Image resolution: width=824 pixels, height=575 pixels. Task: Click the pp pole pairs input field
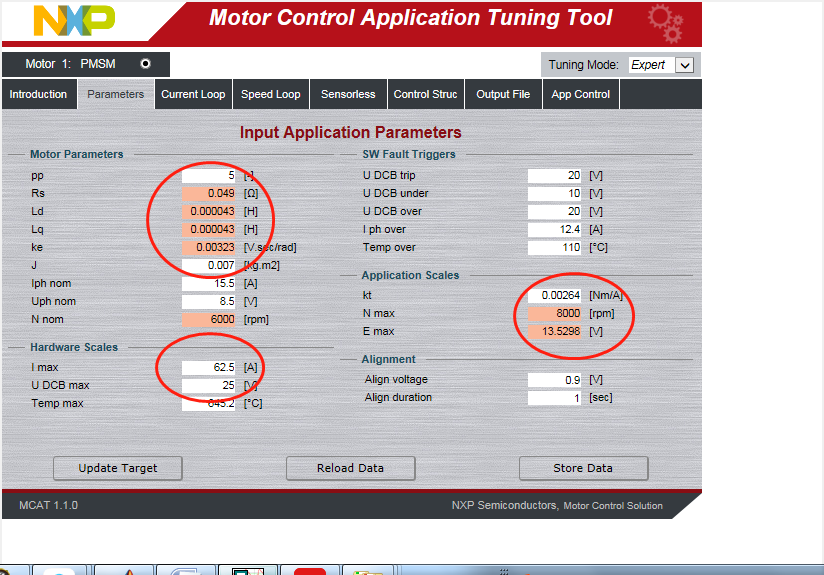[x=209, y=176]
